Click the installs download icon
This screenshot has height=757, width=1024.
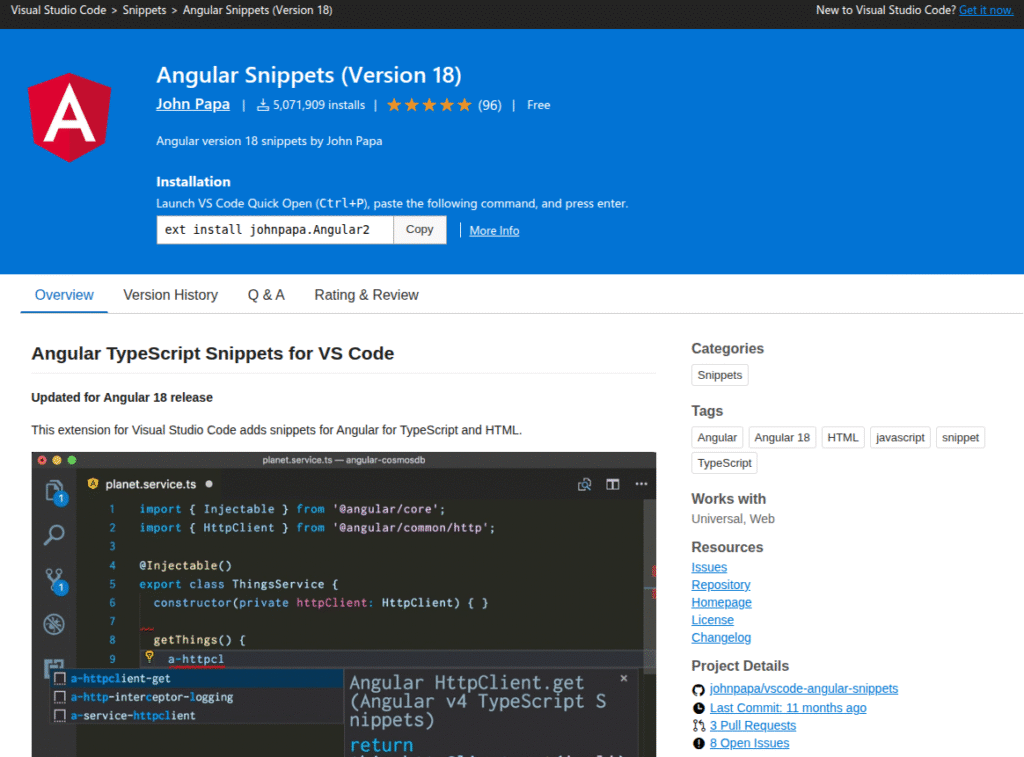coord(263,105)
